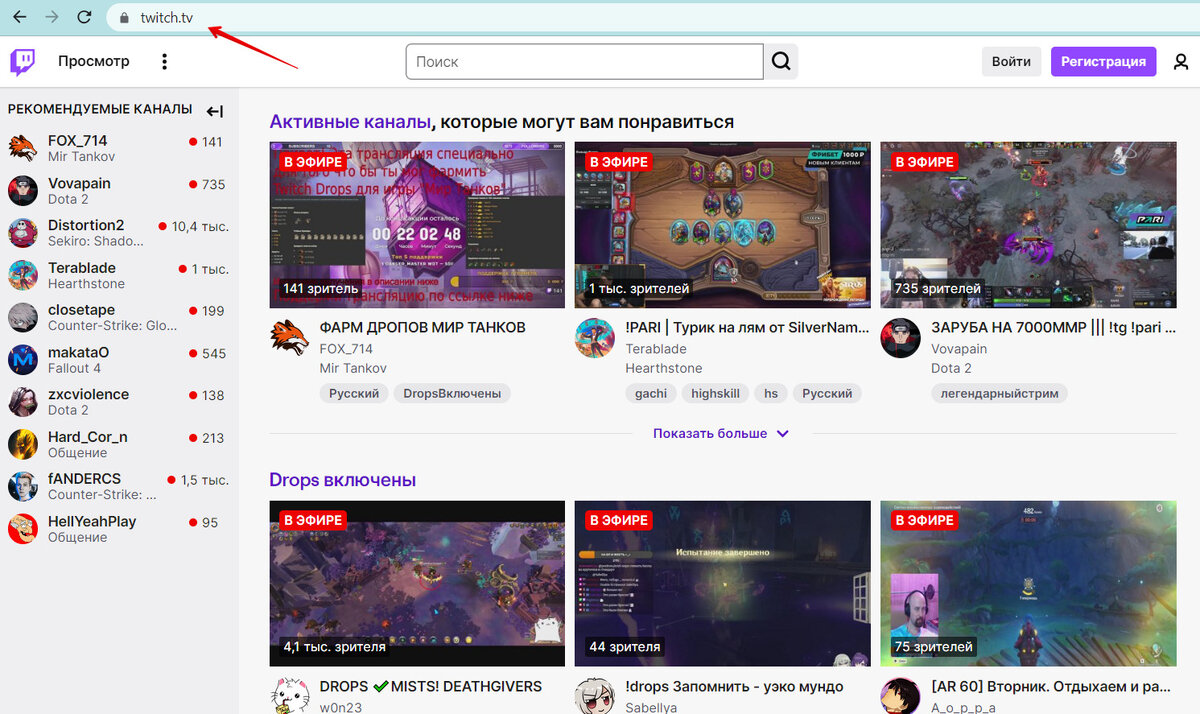Click FOX_714 fox avatar under stream card

(289, 338)
